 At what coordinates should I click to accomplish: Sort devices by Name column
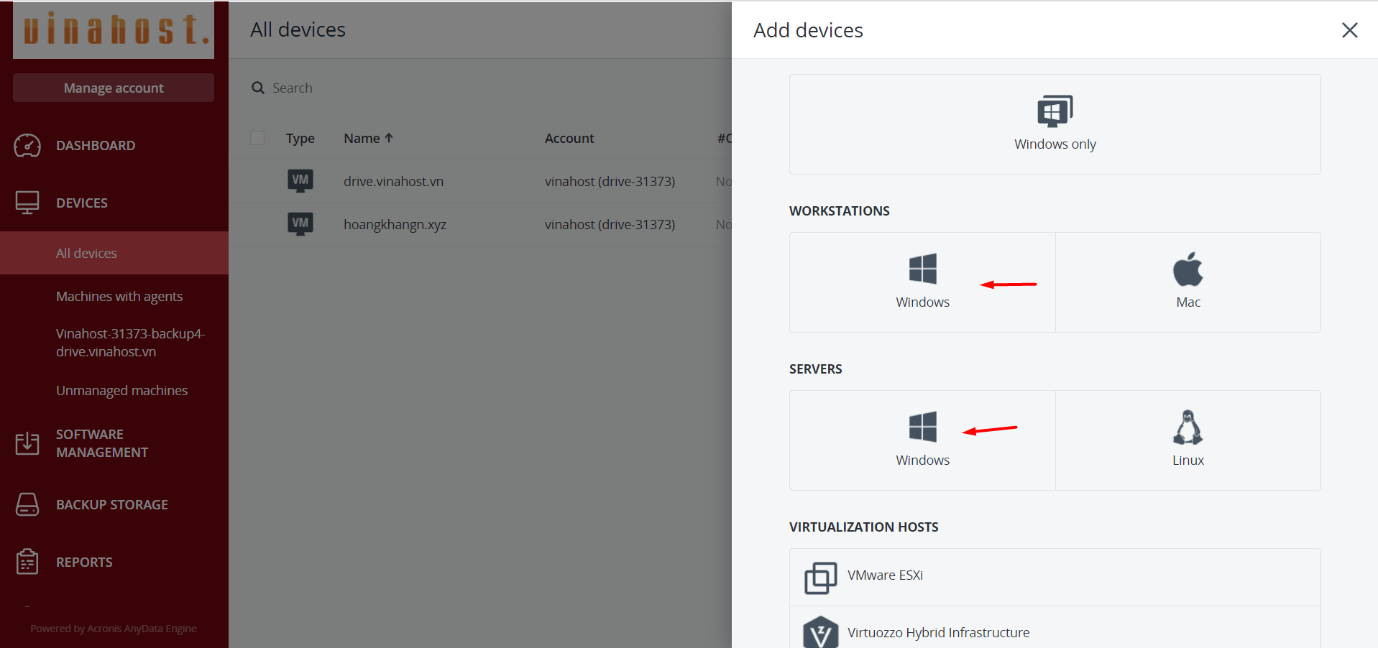pyautogui.click(x=367, y=139)
